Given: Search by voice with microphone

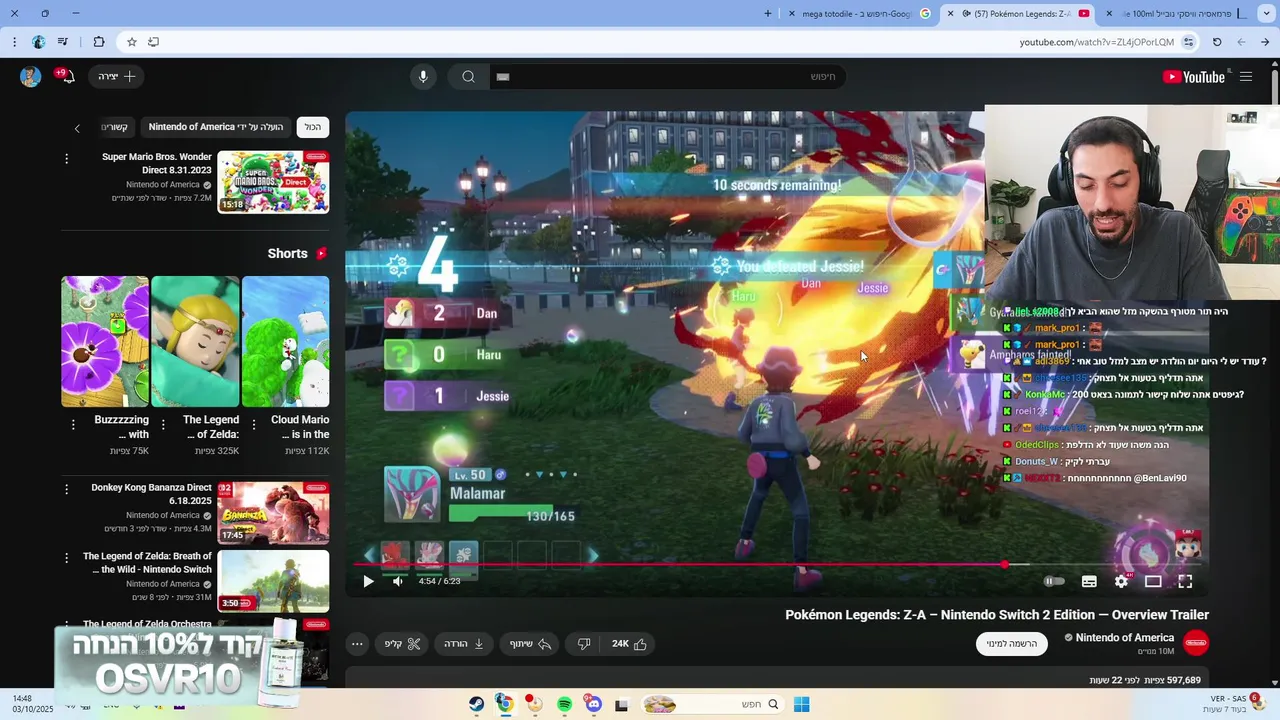Looking at the screenshot, I should click(423, 77).
